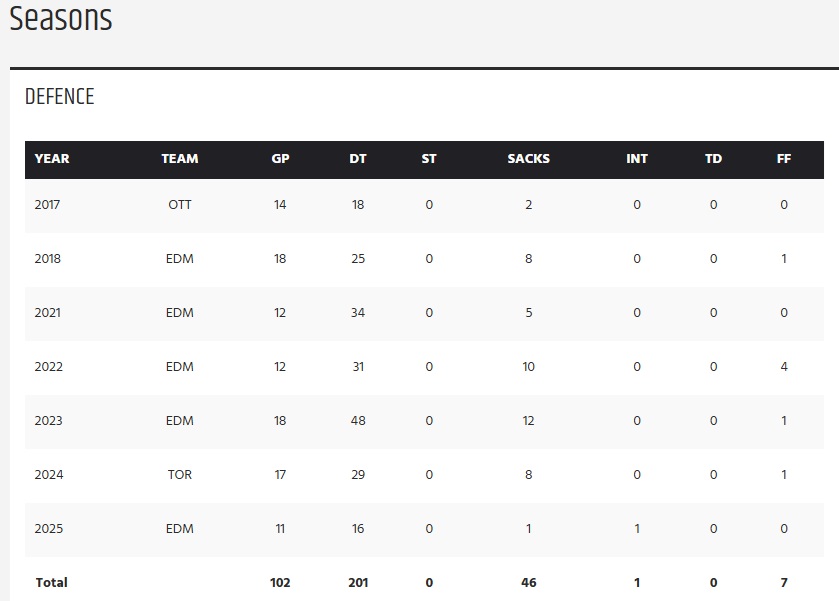Click the DT column header
The width and height of the screenshot is (839, 601).
click(357, 158)
